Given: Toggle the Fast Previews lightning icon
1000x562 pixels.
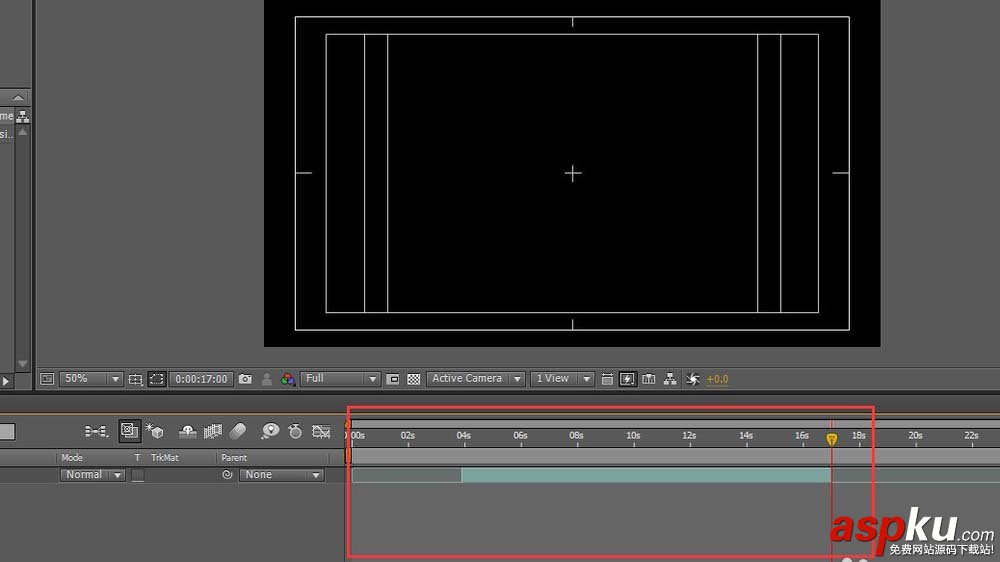Looking at the screenshot, I should coord(628,379).
